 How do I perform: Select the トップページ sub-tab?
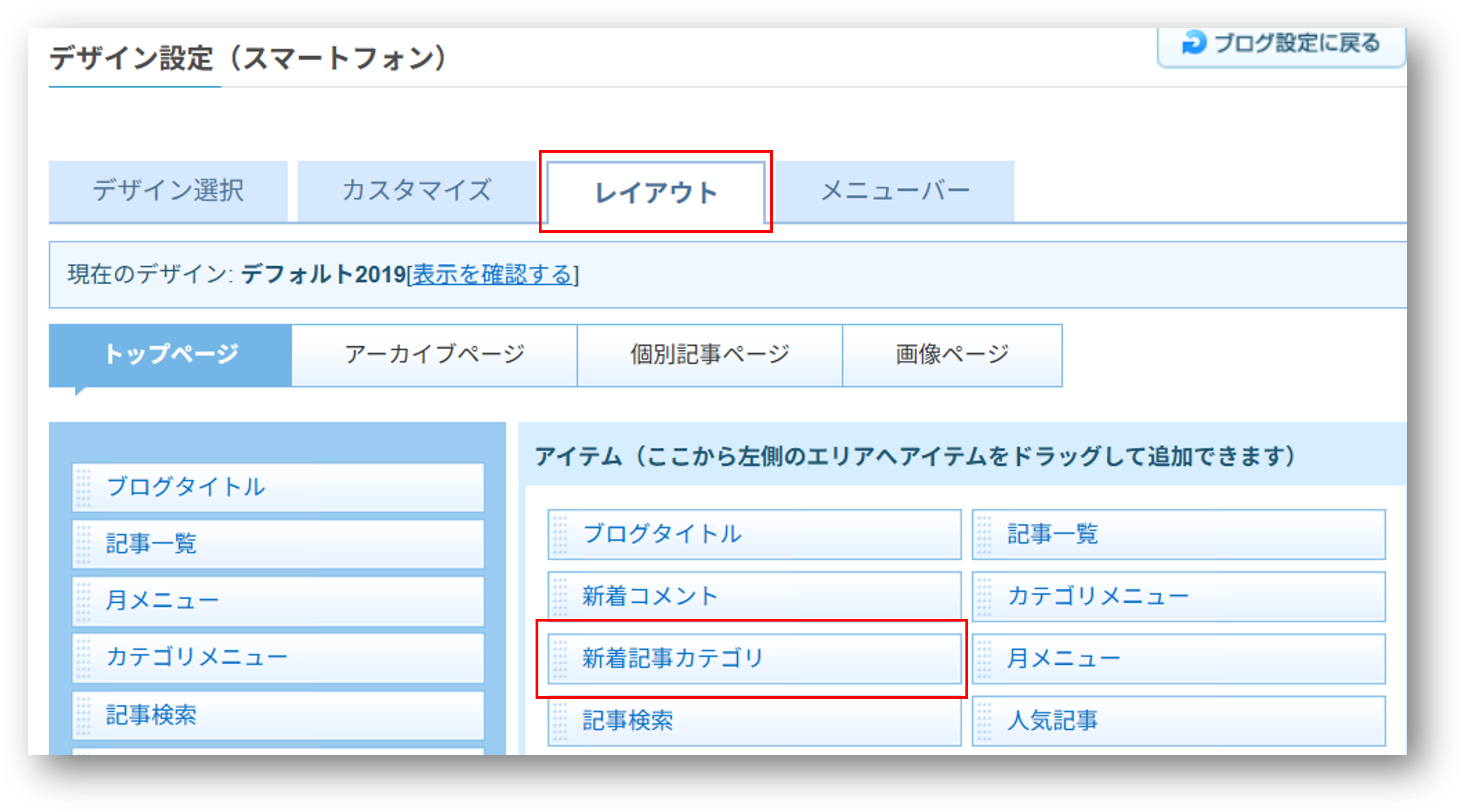pos(170,355)
